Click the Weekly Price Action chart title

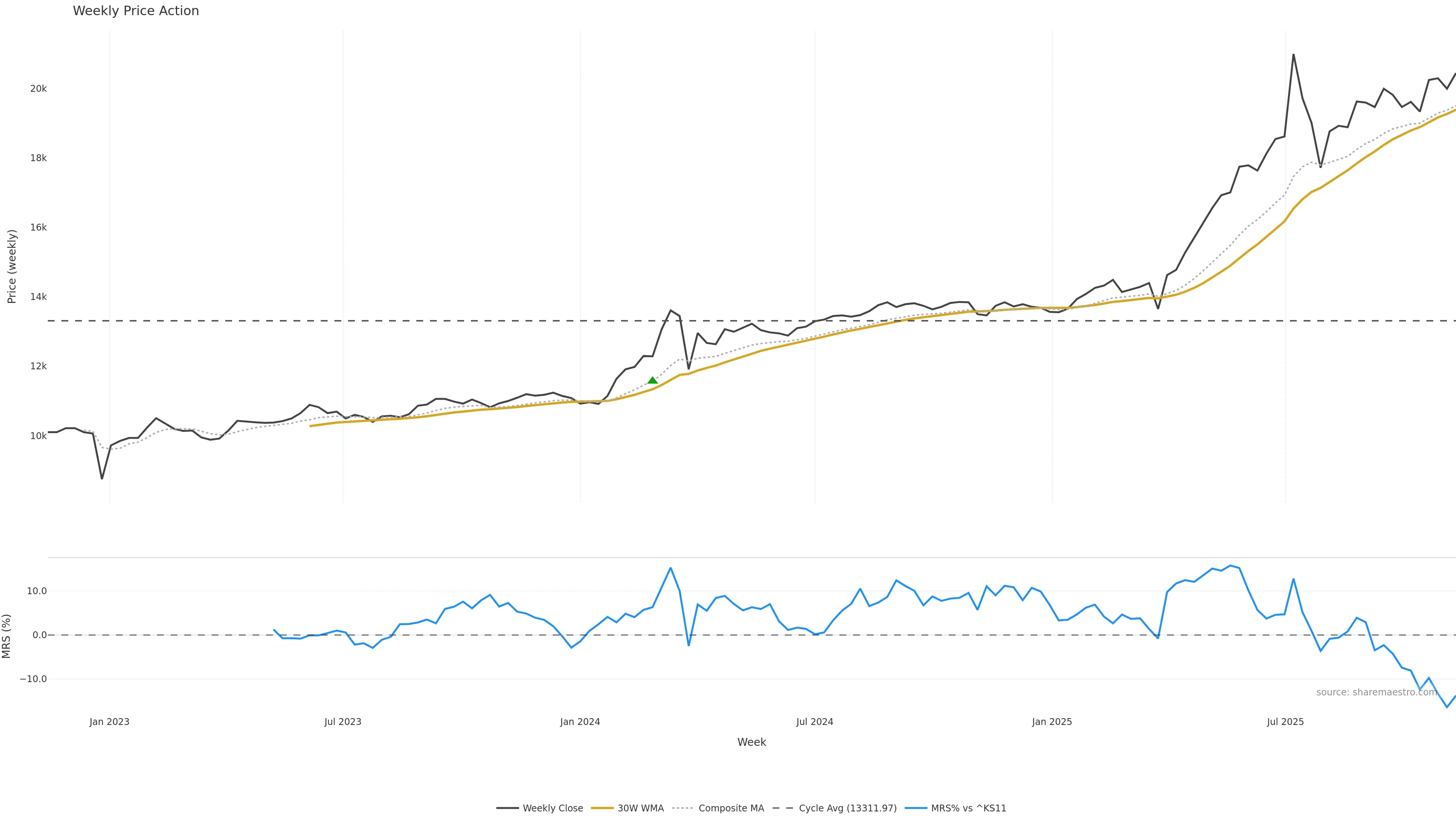(136, 11)
